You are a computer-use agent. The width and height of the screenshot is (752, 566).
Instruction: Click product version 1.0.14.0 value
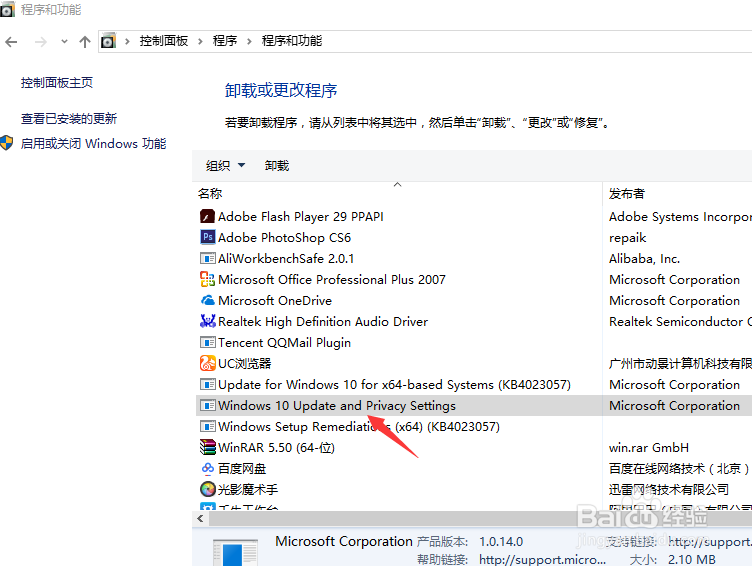click(501, 542)
